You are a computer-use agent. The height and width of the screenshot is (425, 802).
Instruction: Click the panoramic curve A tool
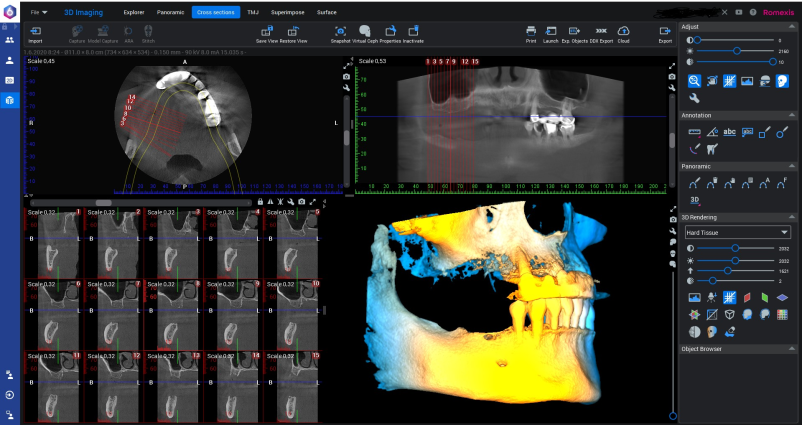(x=764, y=183)
